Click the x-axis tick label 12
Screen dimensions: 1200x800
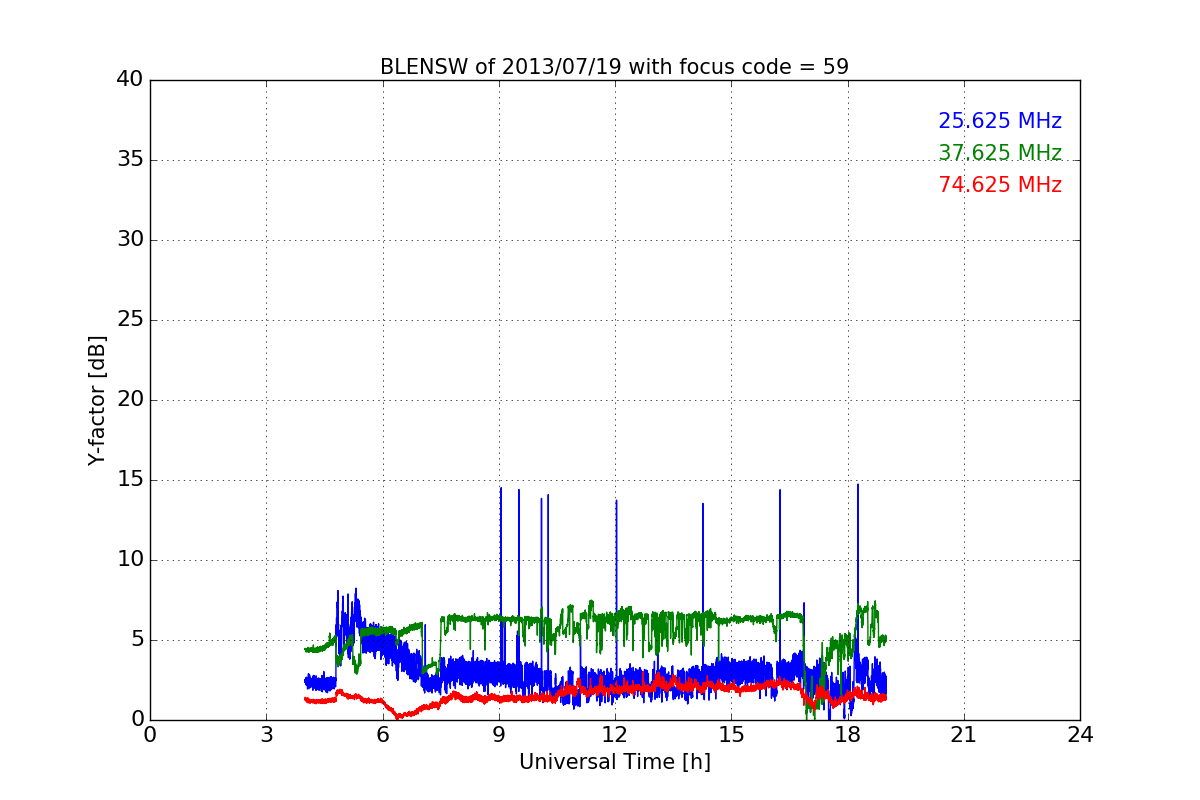(615, 735)
